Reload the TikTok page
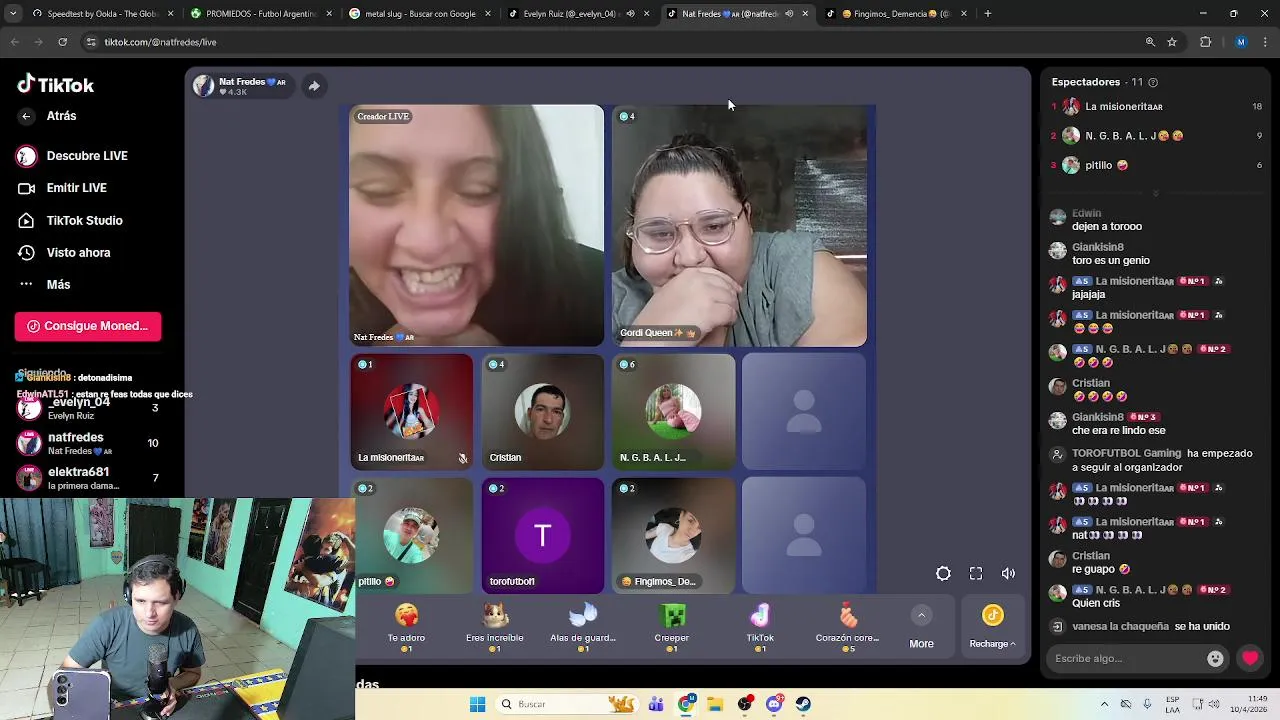Screen dimensions: 1280x720 [62, 42]
